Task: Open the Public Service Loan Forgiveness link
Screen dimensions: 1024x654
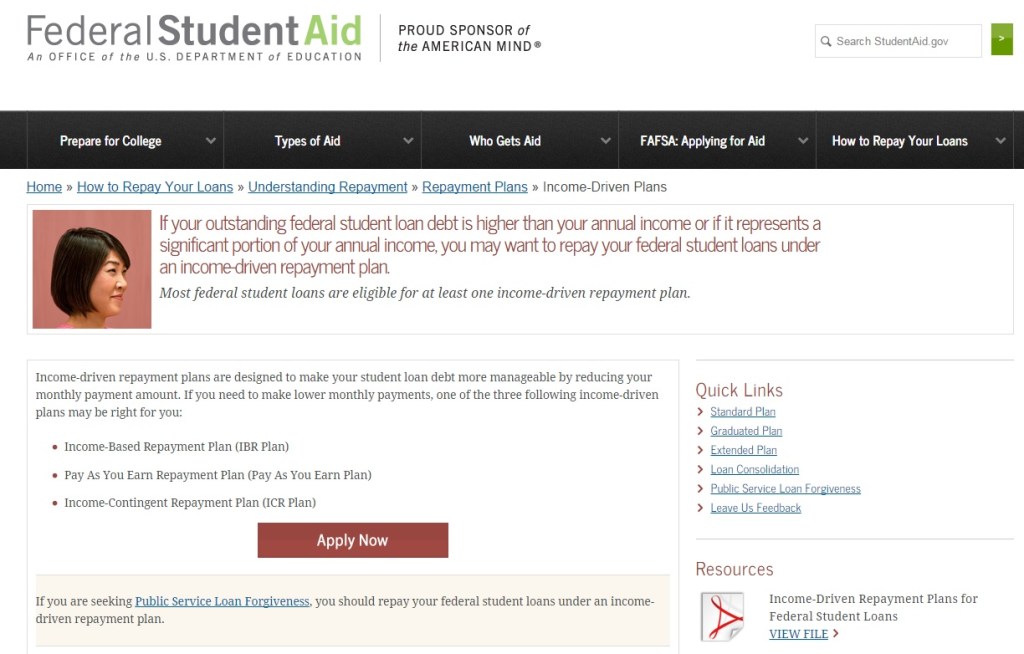Action: [221, 601]
